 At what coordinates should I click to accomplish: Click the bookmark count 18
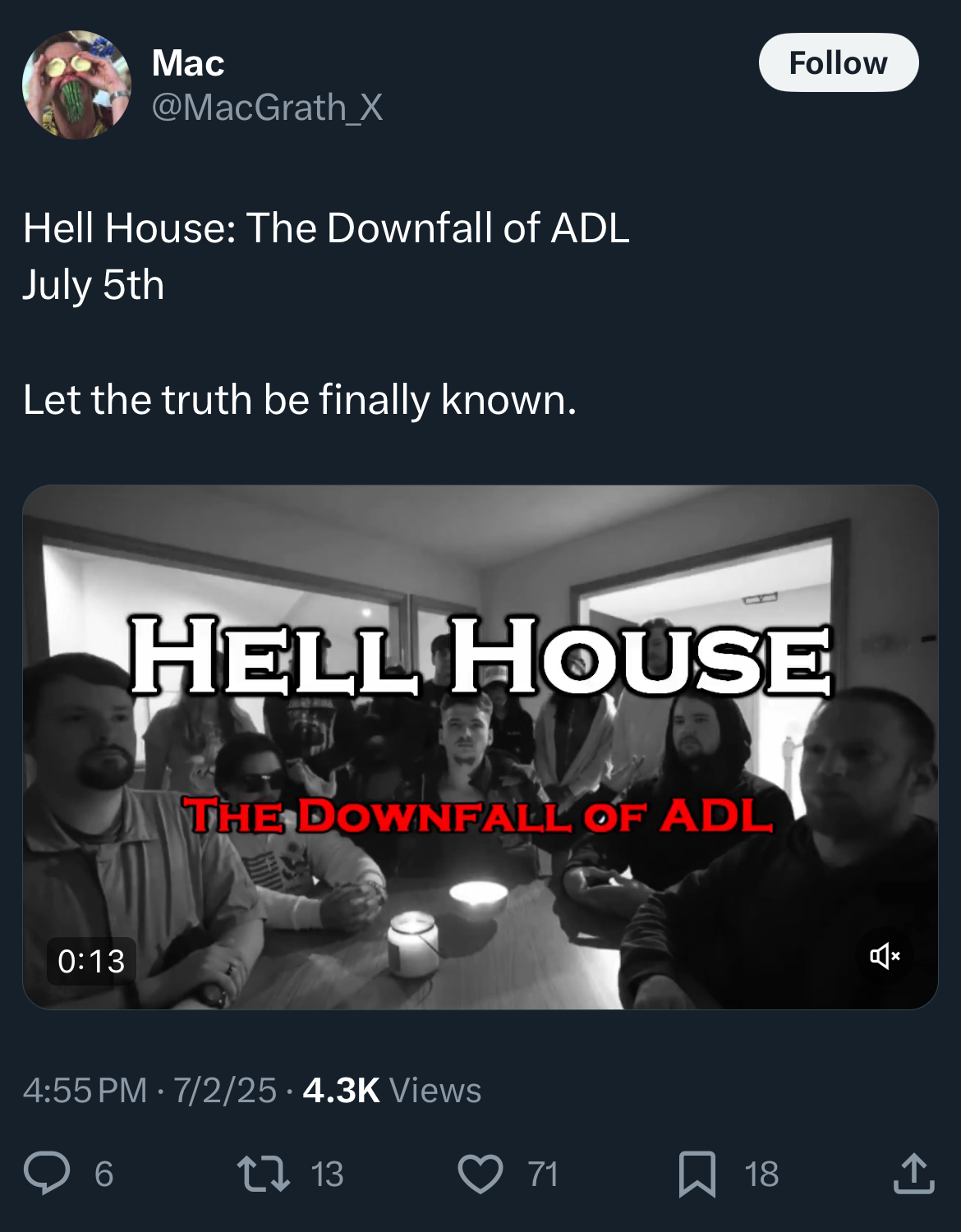761,1174
